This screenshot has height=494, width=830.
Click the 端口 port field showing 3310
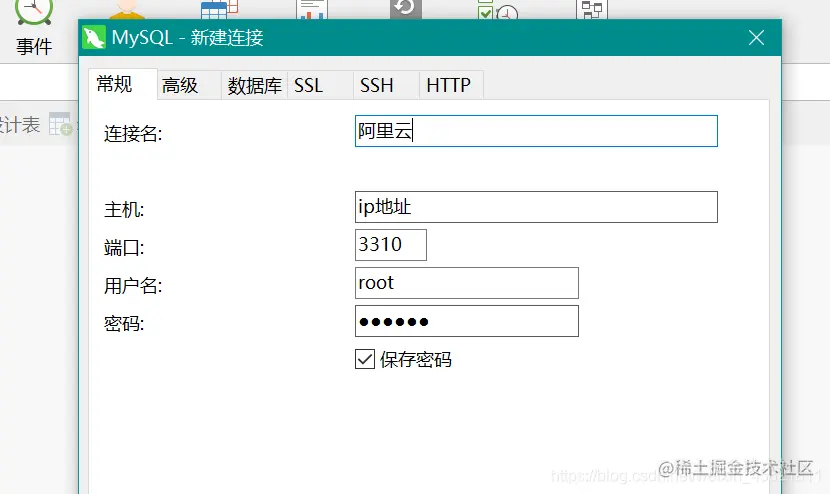(x=391, y=245)
